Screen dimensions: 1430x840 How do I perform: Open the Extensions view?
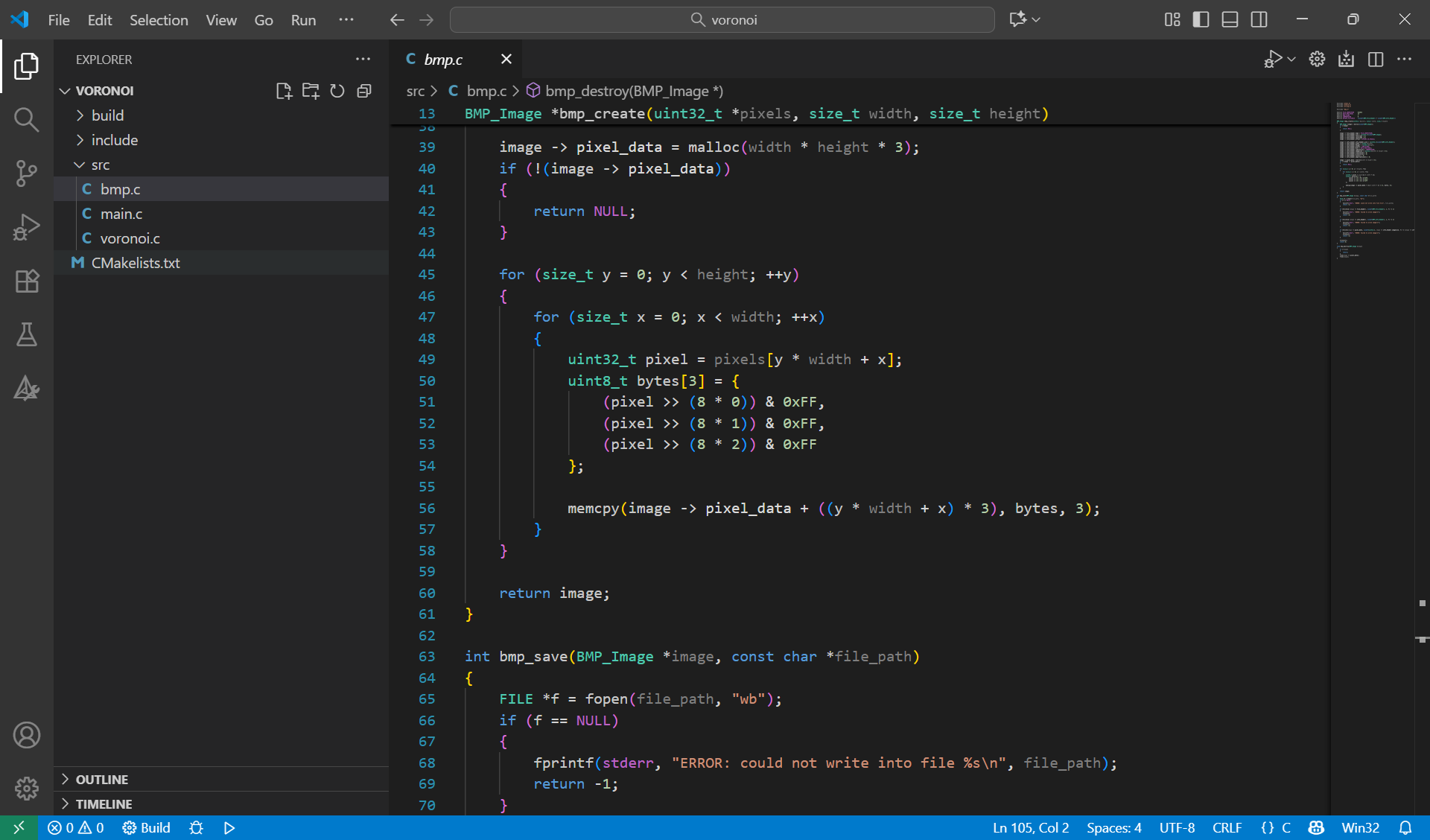pyautogui.click(x=26, y=281)
